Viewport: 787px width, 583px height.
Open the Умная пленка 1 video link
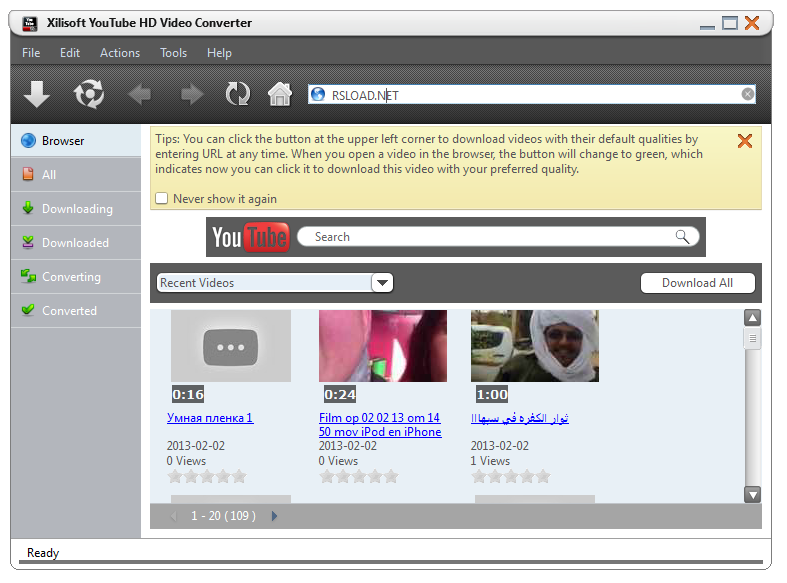click(x=210, y=418)
